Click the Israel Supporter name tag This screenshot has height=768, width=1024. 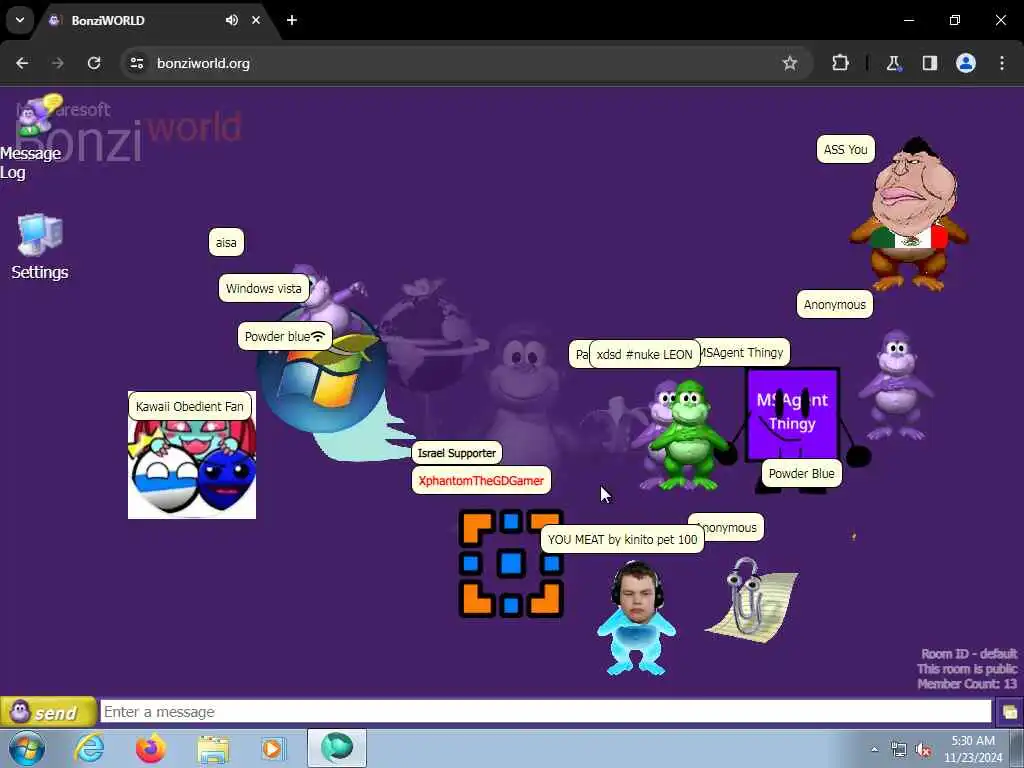point(456,453)
